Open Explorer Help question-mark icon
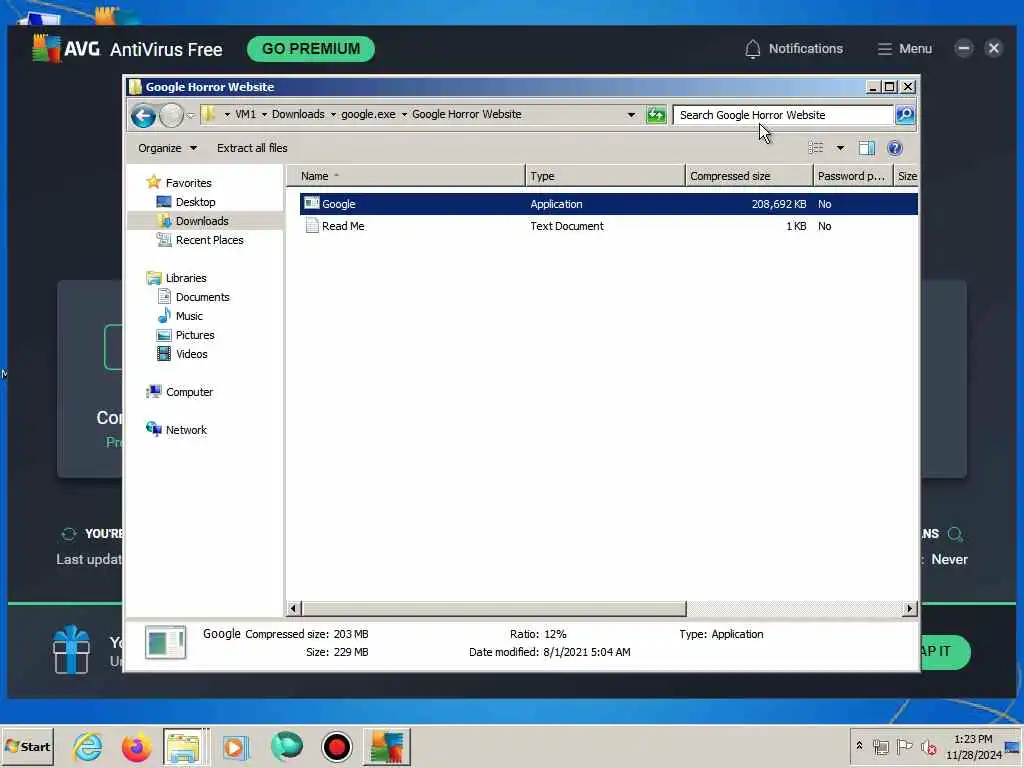 pyautogui.click(x=895, y=148)
